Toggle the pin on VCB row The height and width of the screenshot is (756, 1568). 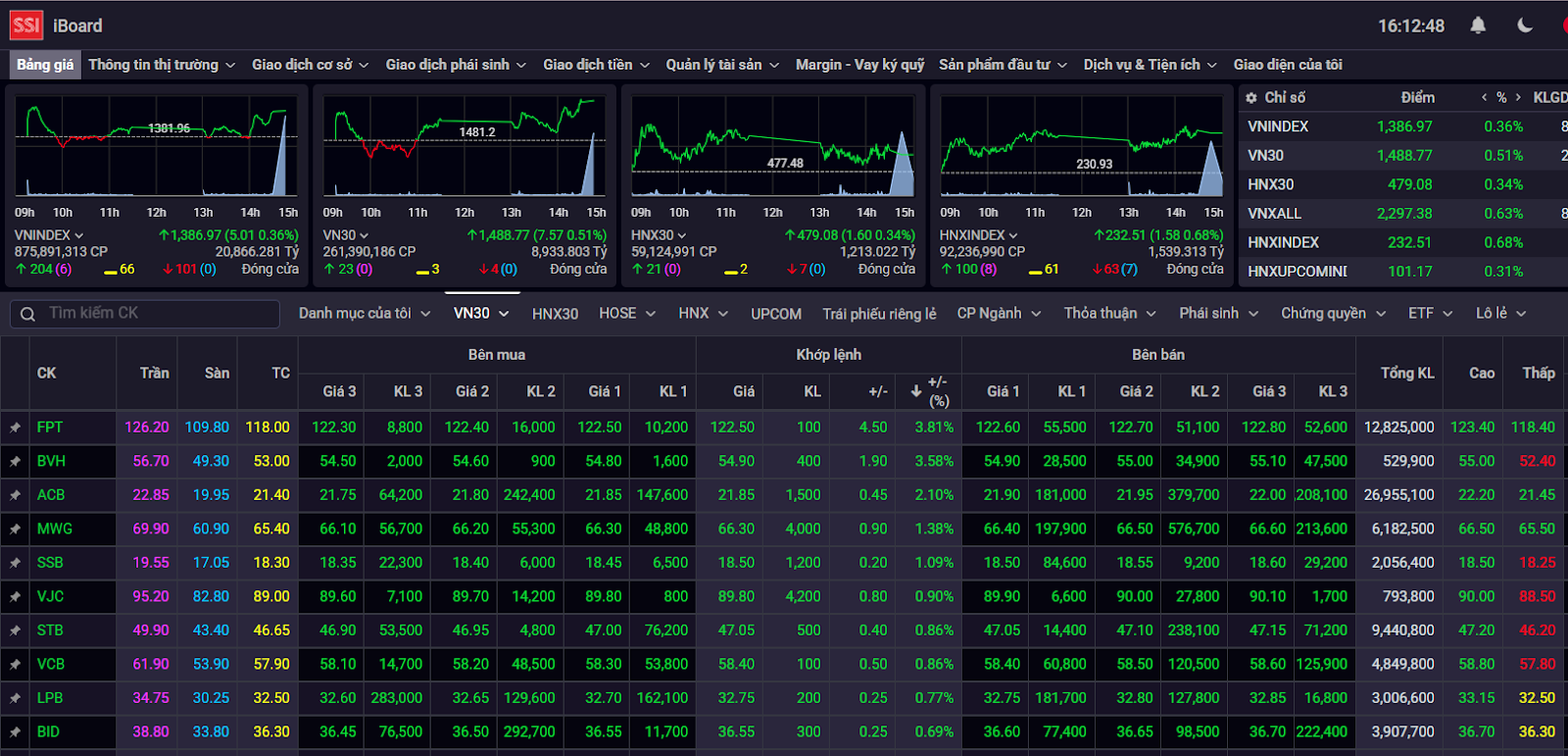coord(15,664)
